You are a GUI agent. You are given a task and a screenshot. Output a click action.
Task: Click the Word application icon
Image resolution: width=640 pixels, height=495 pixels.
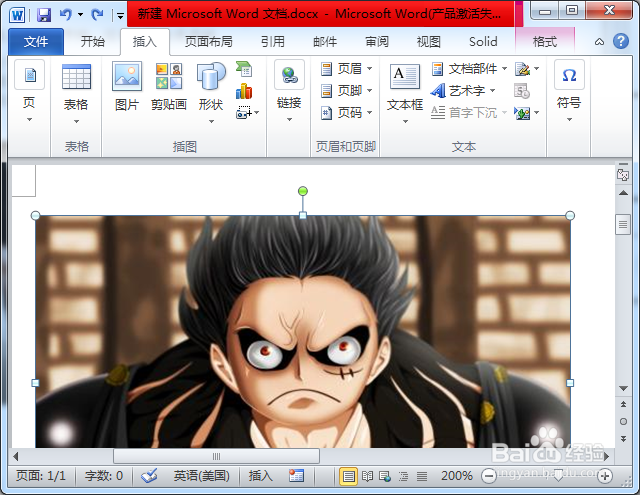coord(17,15)
